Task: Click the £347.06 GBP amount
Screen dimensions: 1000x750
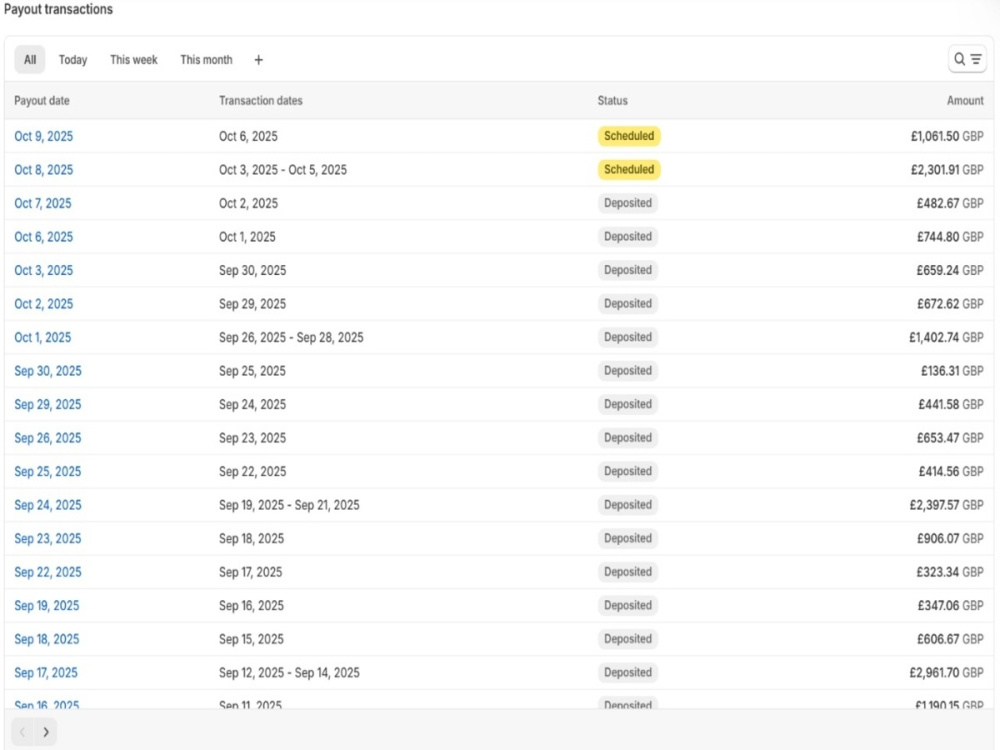Action: [950, 605]
